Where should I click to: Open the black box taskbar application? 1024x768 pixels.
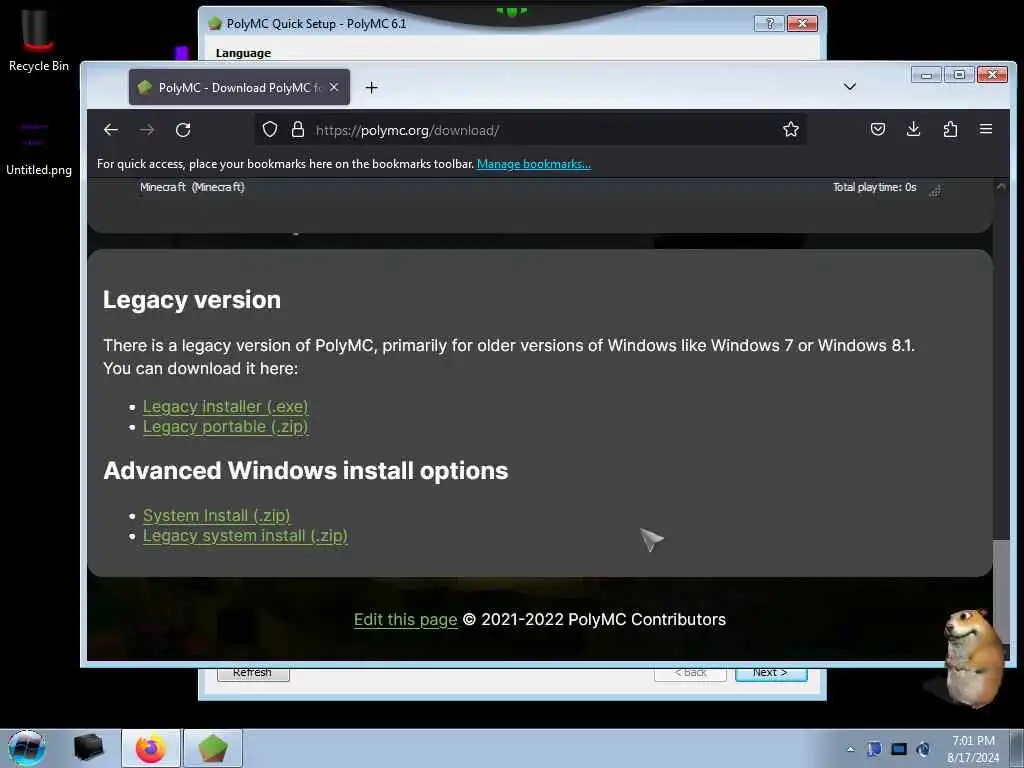point(88,748)
